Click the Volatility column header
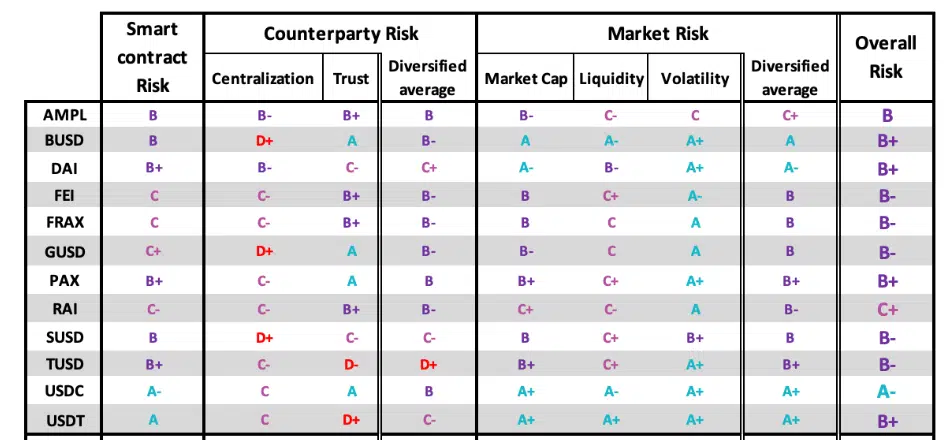The height and width of the screenshot is (440, 946). 695,79
